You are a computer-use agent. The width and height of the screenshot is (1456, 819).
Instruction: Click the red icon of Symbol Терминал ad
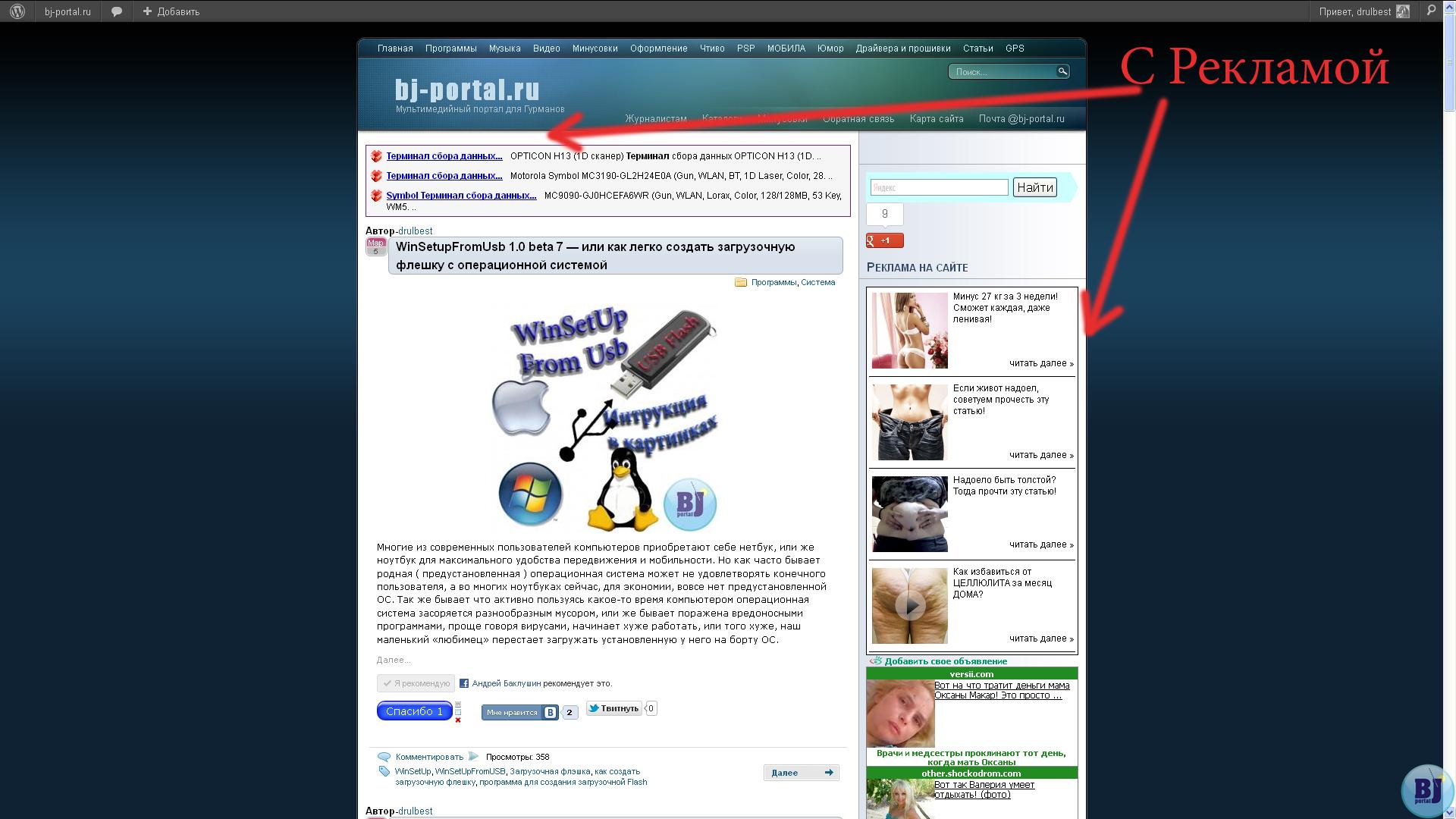point(376,196)
